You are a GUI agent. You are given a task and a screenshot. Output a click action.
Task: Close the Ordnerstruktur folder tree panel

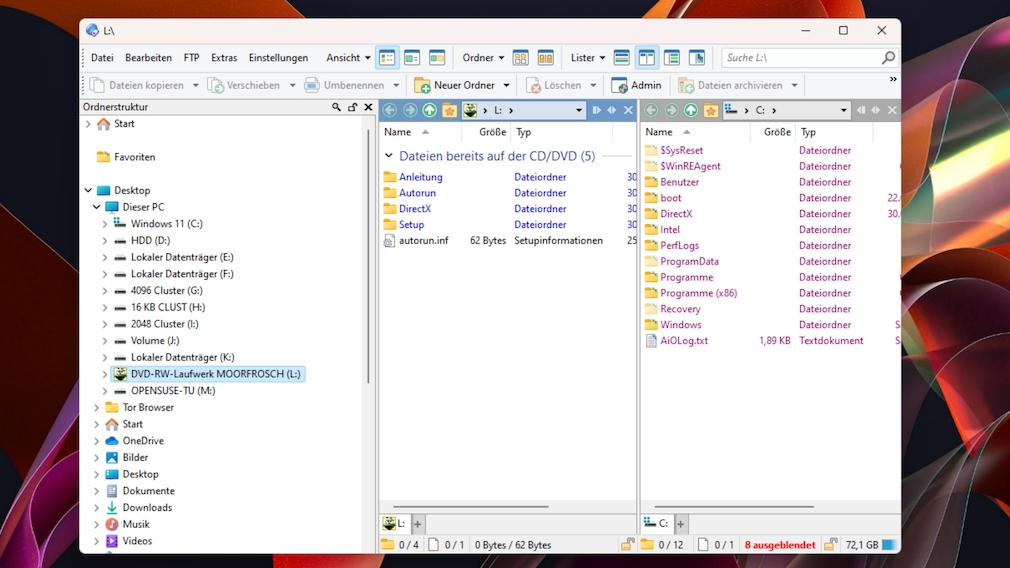368,107
